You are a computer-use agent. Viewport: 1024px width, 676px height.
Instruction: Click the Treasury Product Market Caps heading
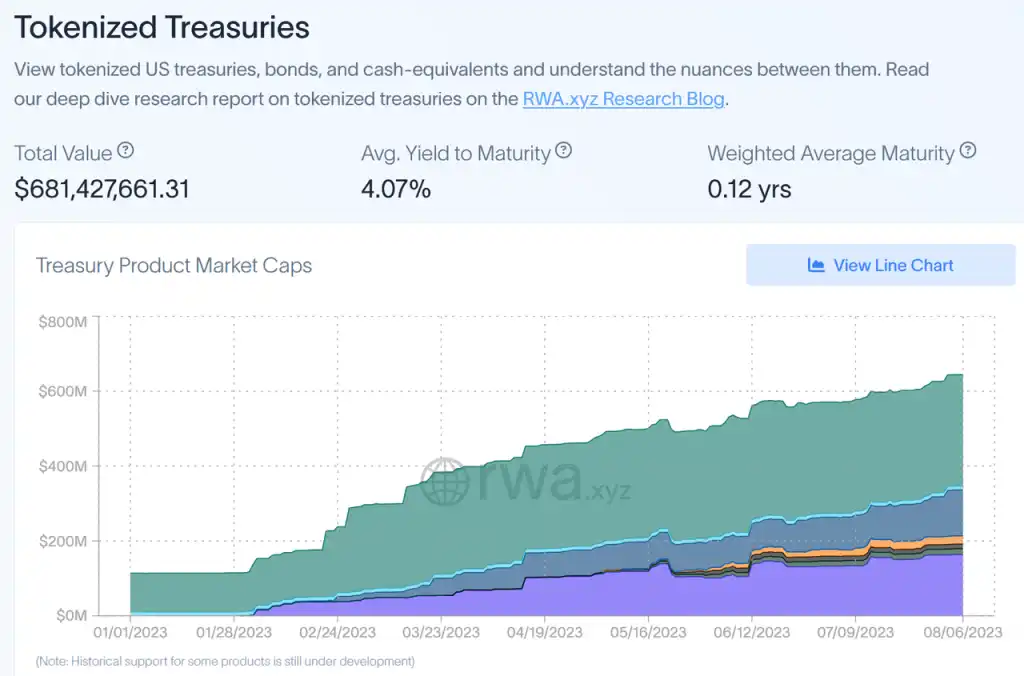(173, 265)
